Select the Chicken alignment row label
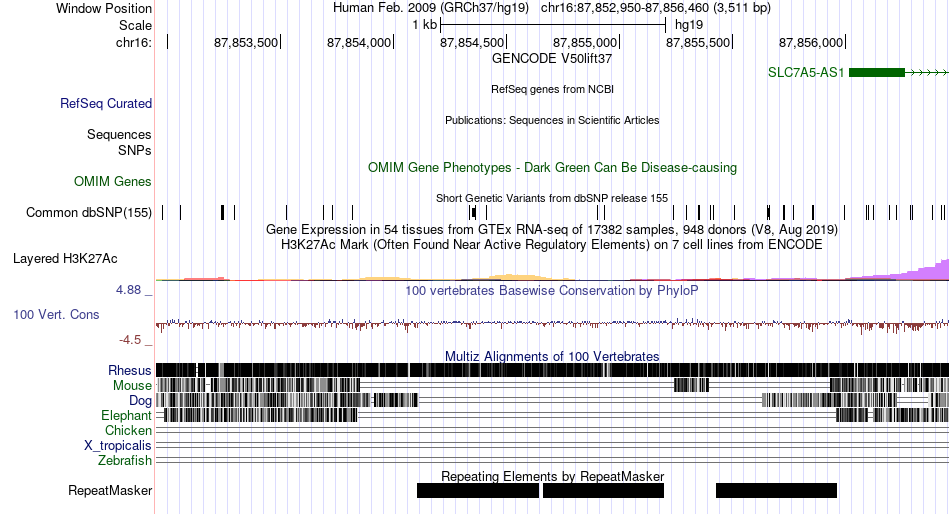Image resolution: width=950 pixels, height=514 pixels. pyautogui.click(x=128, y=430)
